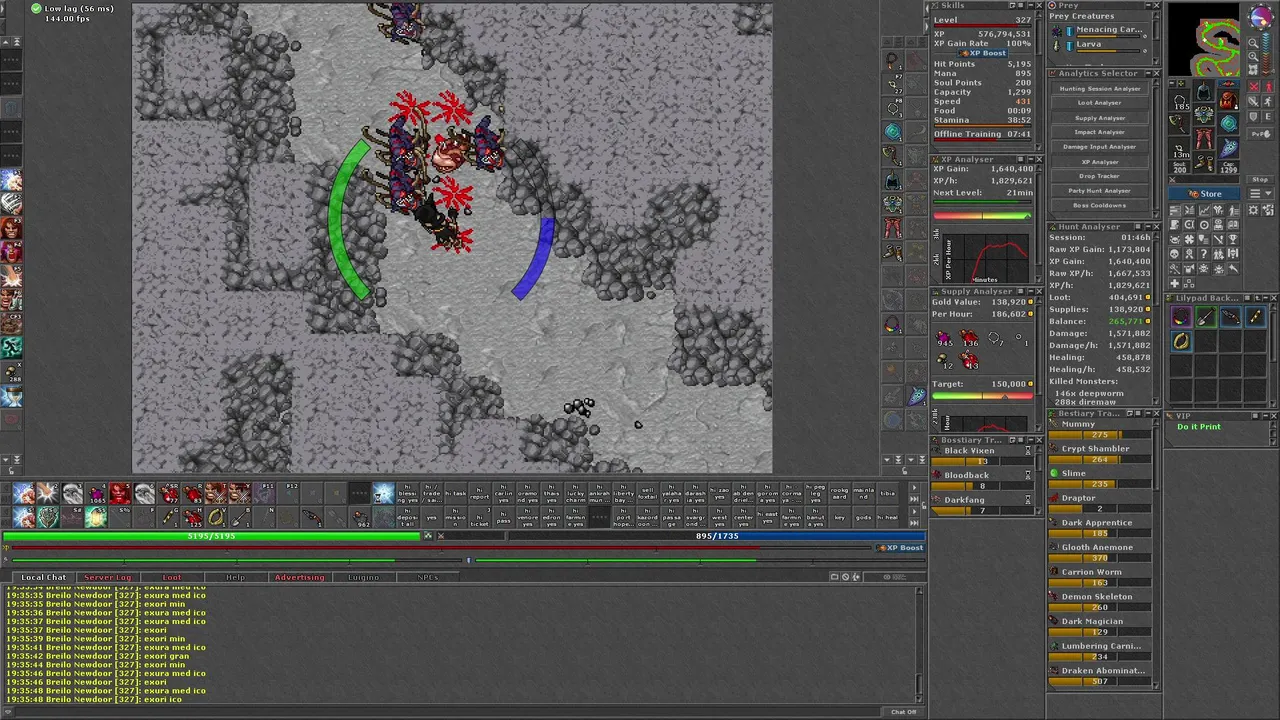Minimize the Hunt Analyser panel
Screen dimensions: 1280x720
1148,227
